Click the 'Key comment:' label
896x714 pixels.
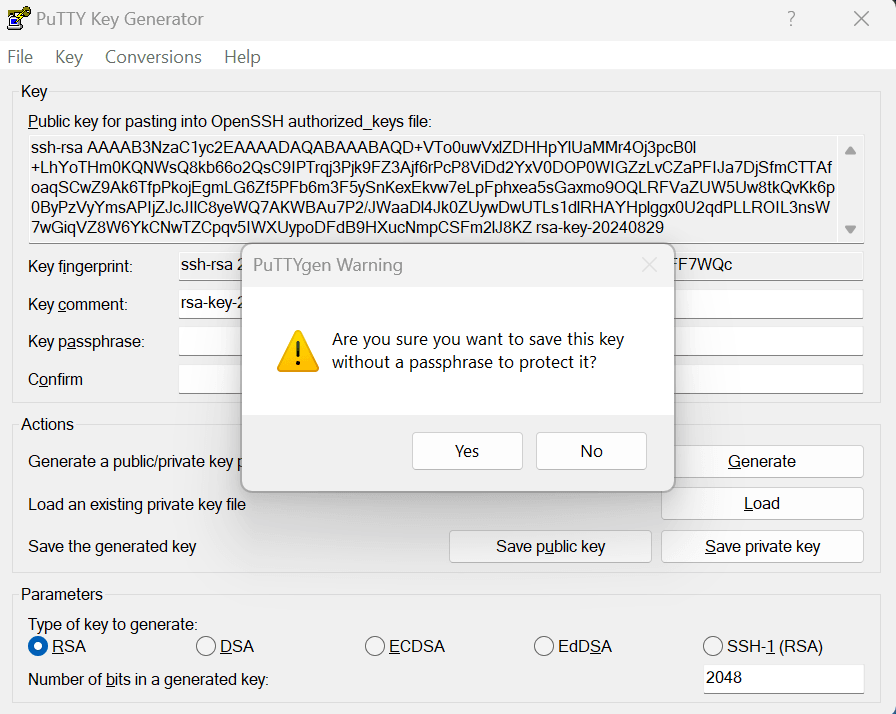78,304
